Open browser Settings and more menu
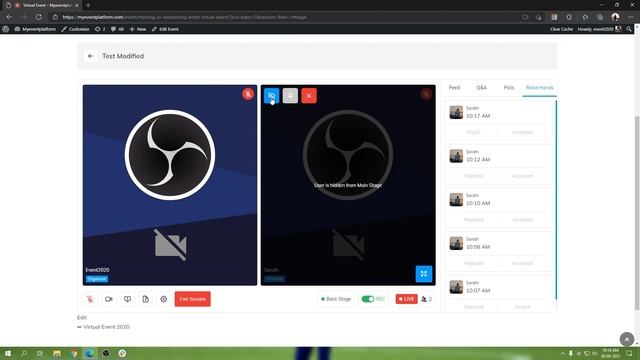The height and width of the screenshot is (360, 640). (x=631, y=17)
